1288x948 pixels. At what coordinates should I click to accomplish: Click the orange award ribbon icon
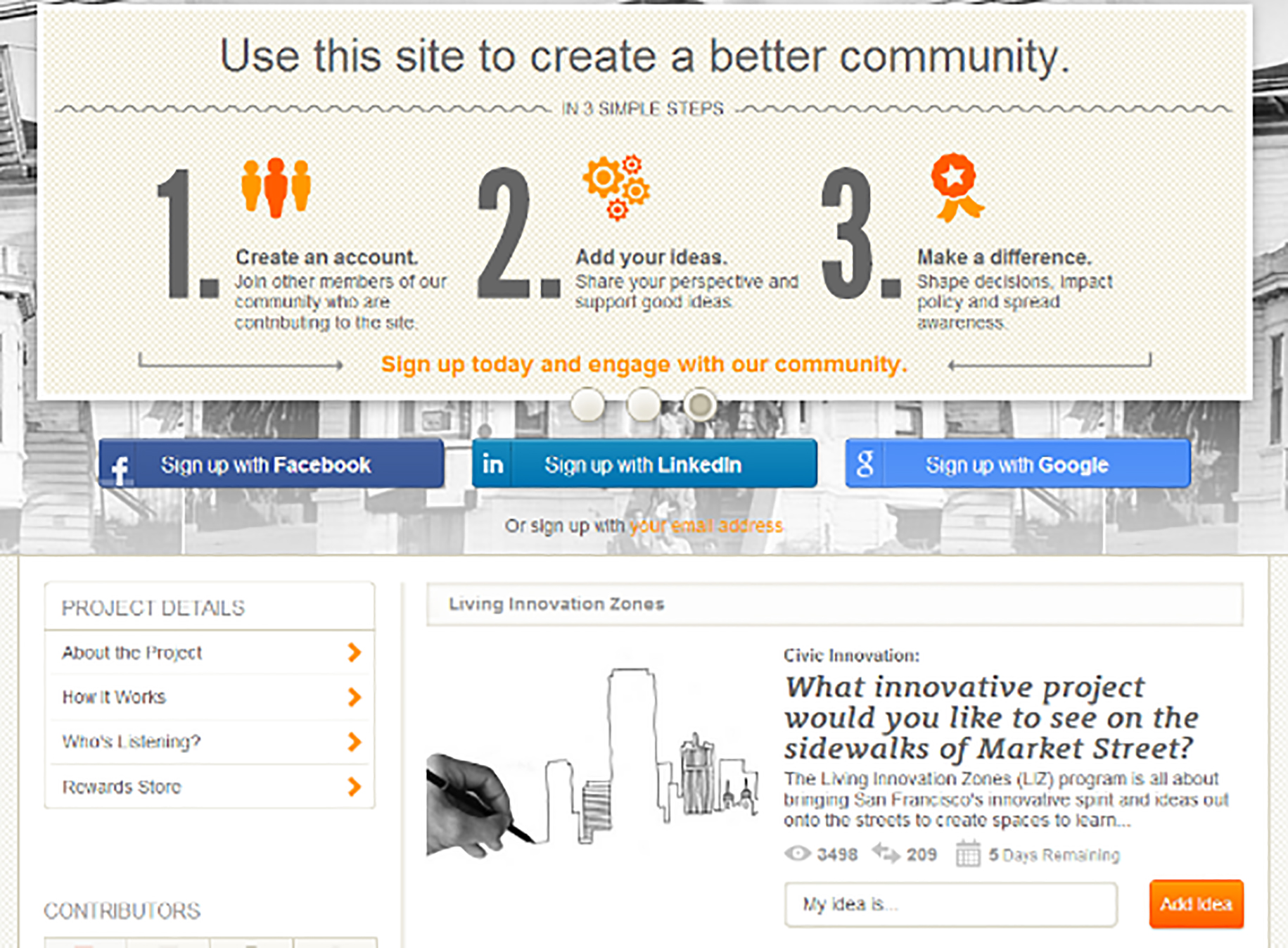[x=955, y=187]
